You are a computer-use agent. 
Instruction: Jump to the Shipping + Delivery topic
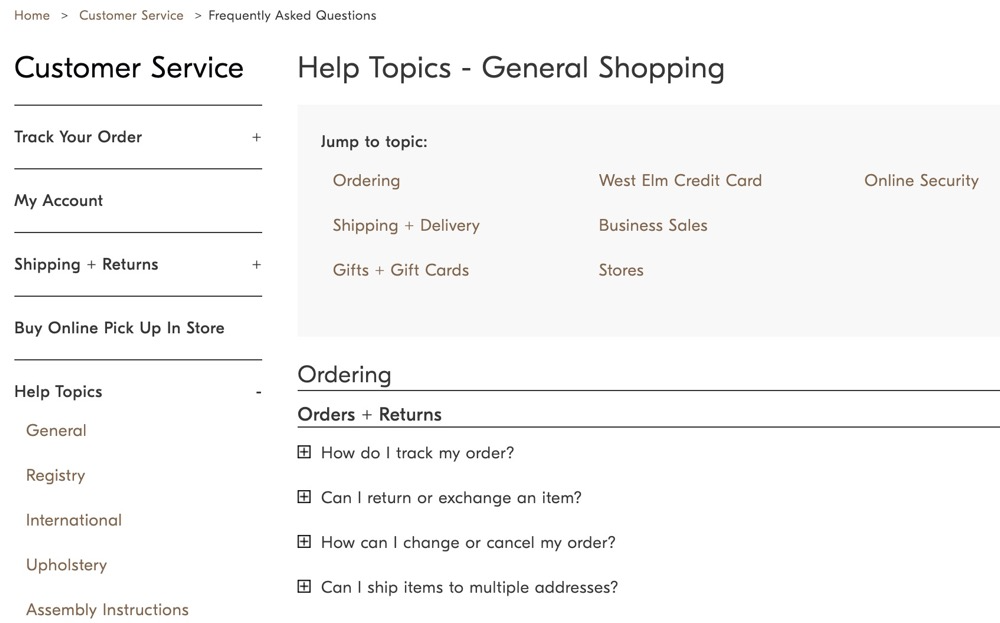tap(406, 226)
